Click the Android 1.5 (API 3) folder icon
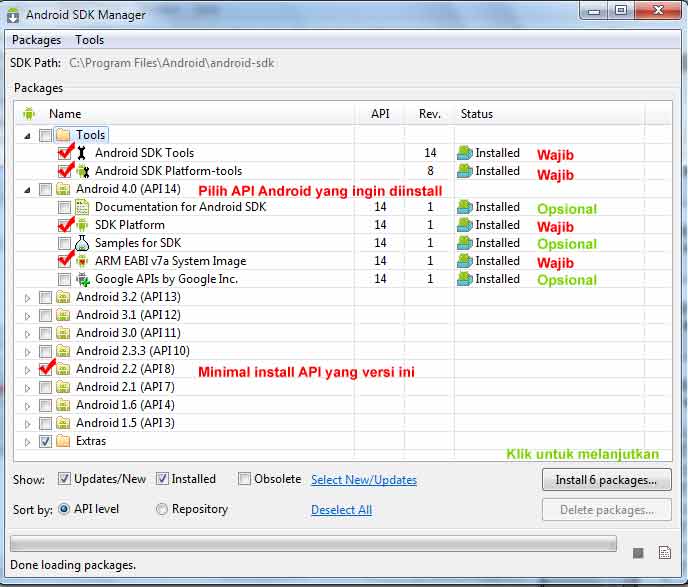 pyautogui.click(x=63, y=423)
